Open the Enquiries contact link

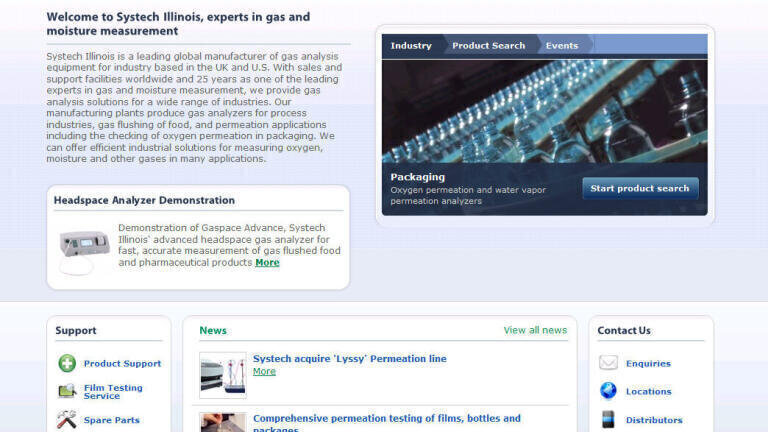coord(648,363)
